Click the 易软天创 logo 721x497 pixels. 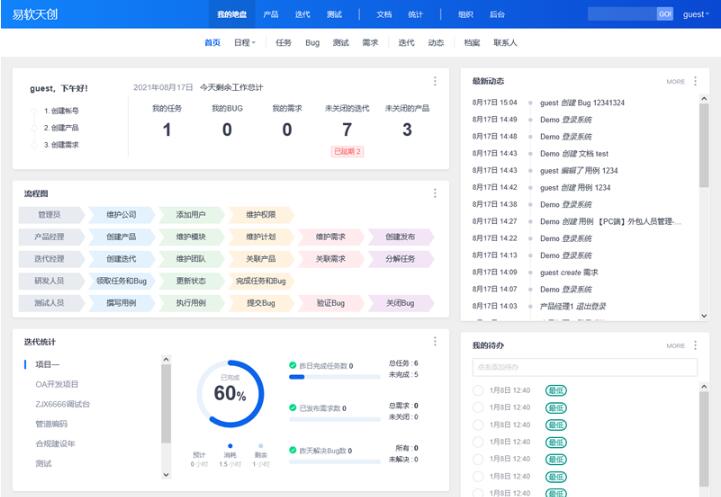pos(35,14)
